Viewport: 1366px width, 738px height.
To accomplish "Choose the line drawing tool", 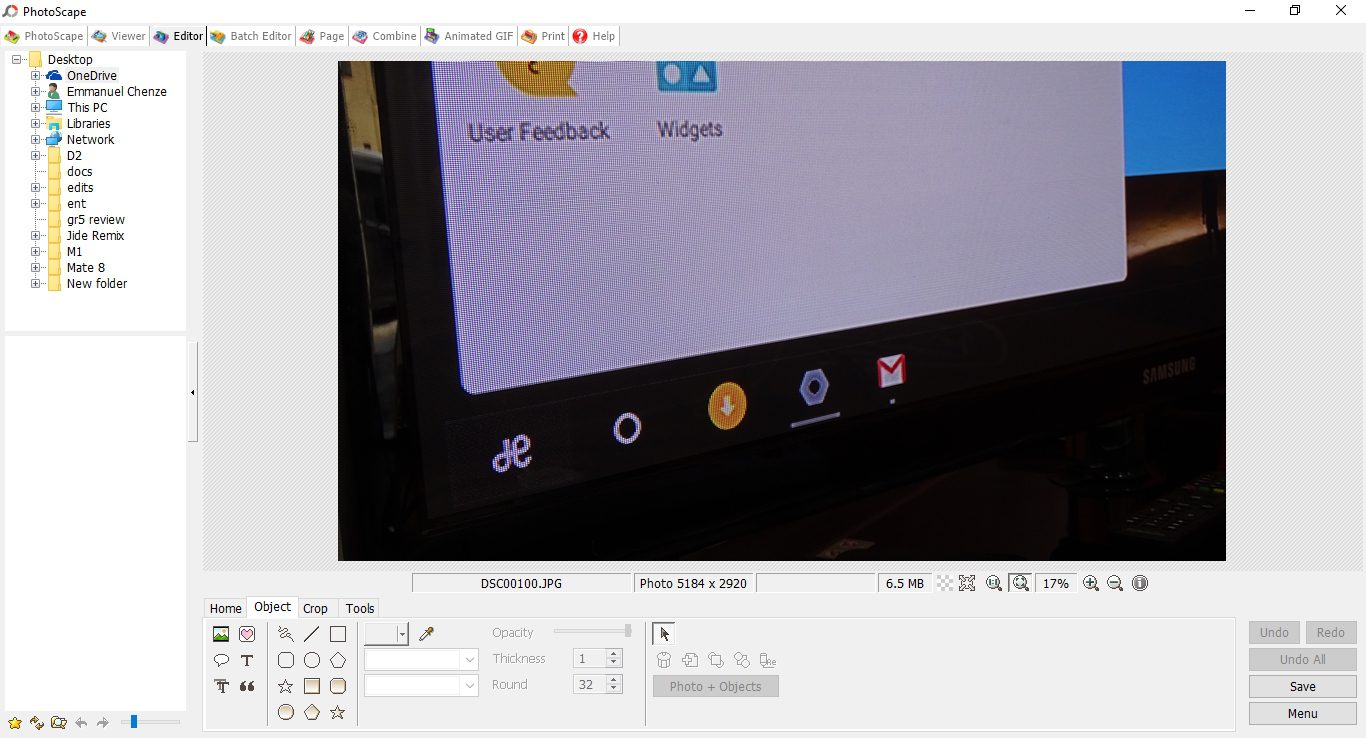I will (x=312, y=634).
